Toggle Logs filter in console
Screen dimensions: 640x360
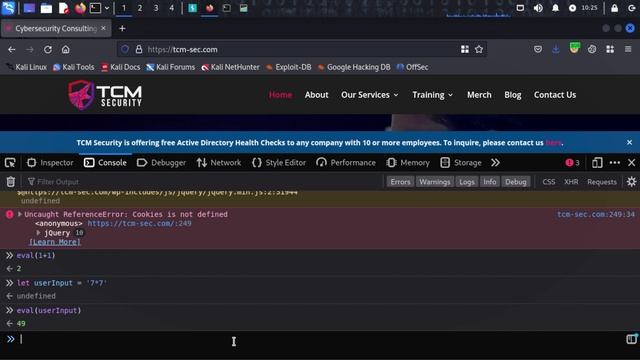click(x=467, y=182)
